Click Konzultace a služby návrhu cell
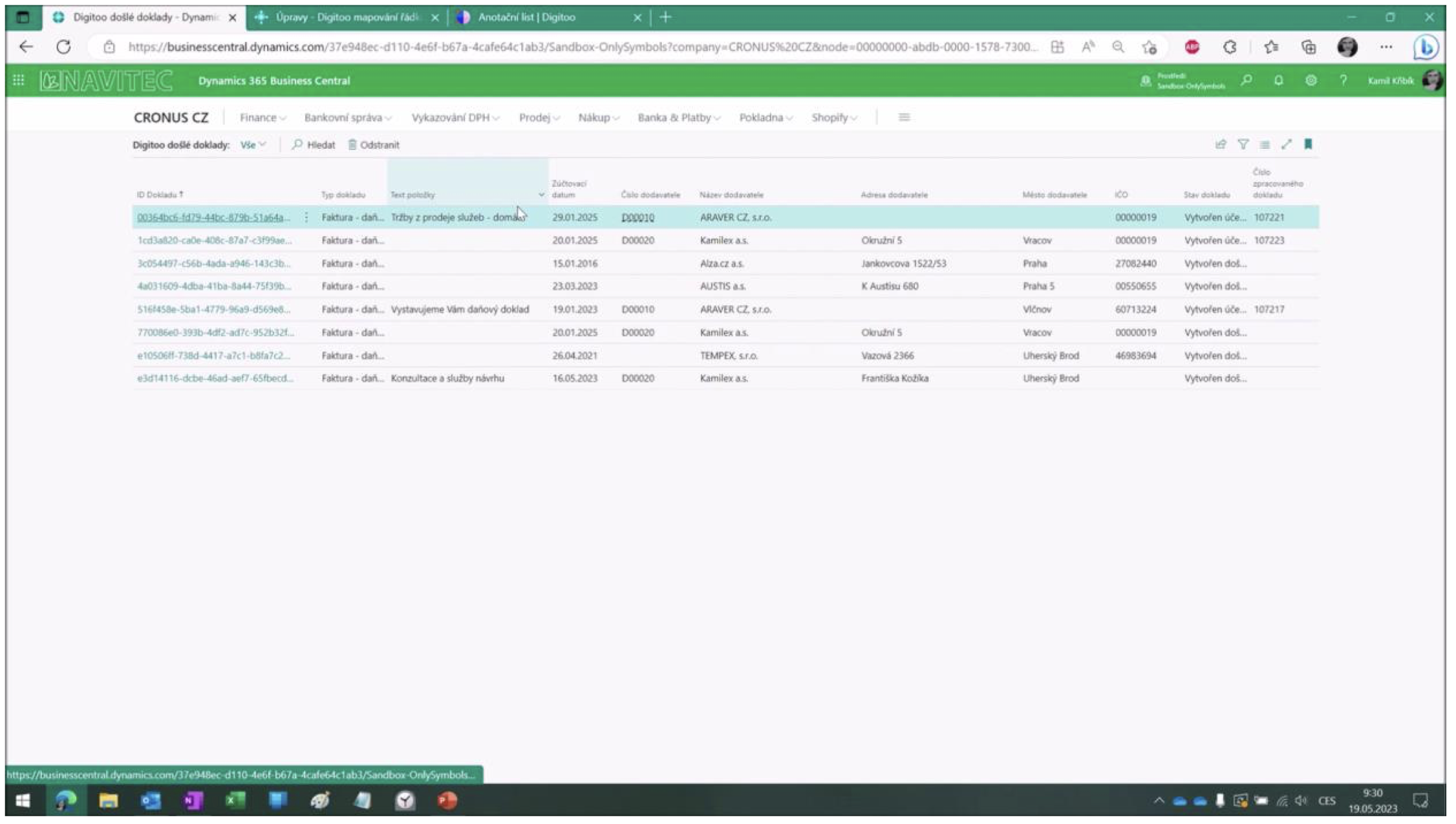The height and width of the screenshot is (824, 1456). tap(447, 378)
